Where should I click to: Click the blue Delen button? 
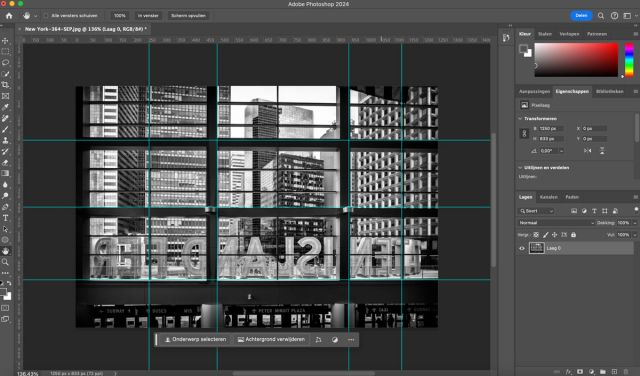pyautogui.click(x=581, y=16)
